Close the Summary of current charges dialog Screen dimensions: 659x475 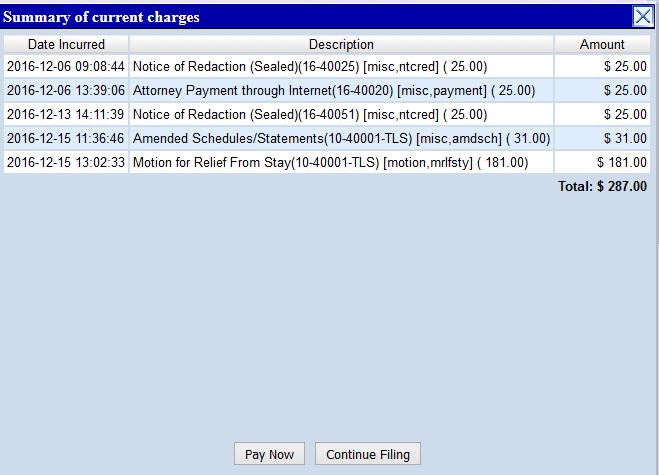click(x=643, y=17)
